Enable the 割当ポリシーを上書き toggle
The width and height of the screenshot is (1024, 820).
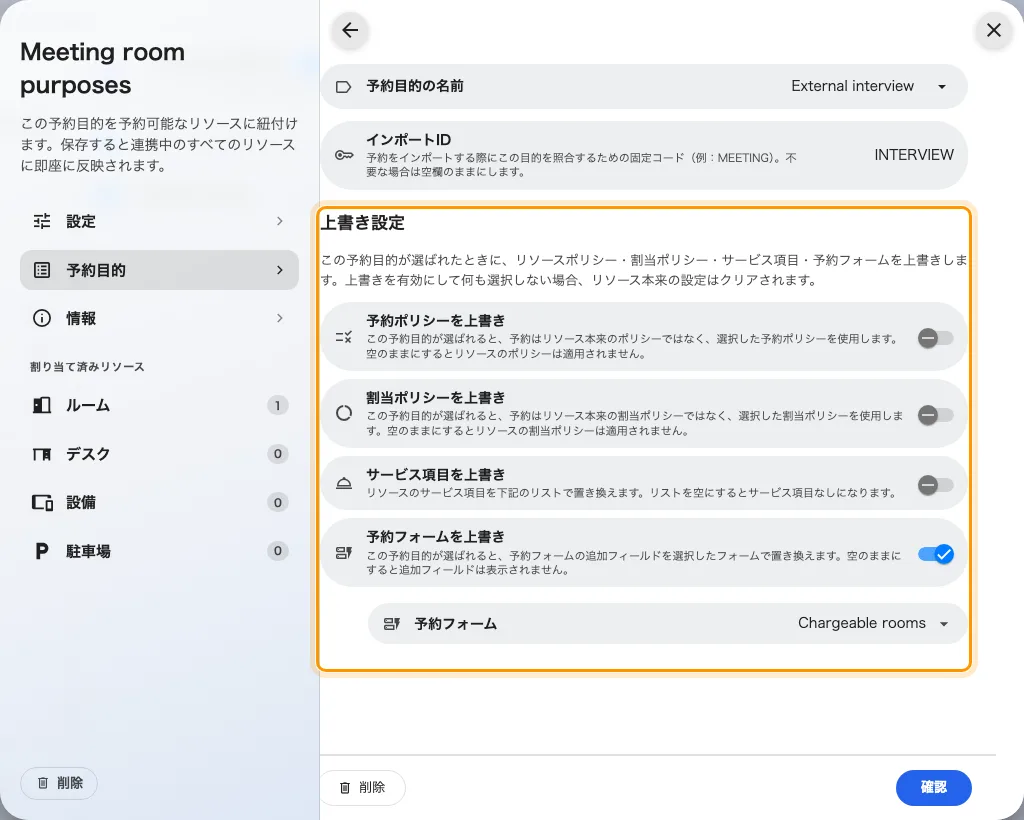(935, 415)
